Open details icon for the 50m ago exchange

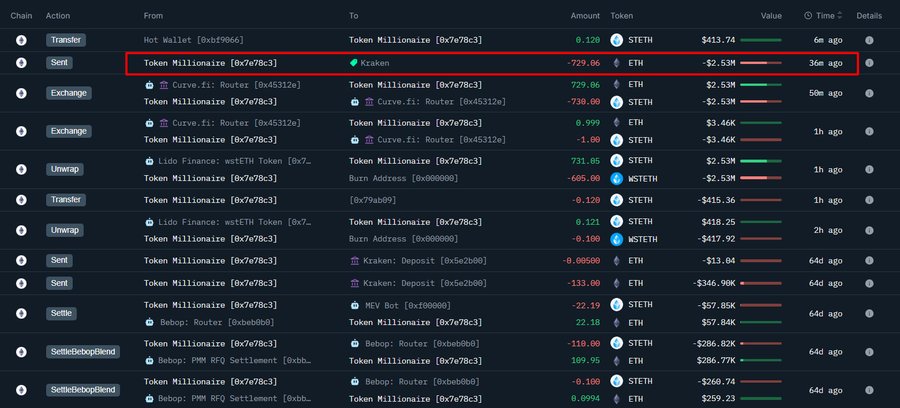869,93
